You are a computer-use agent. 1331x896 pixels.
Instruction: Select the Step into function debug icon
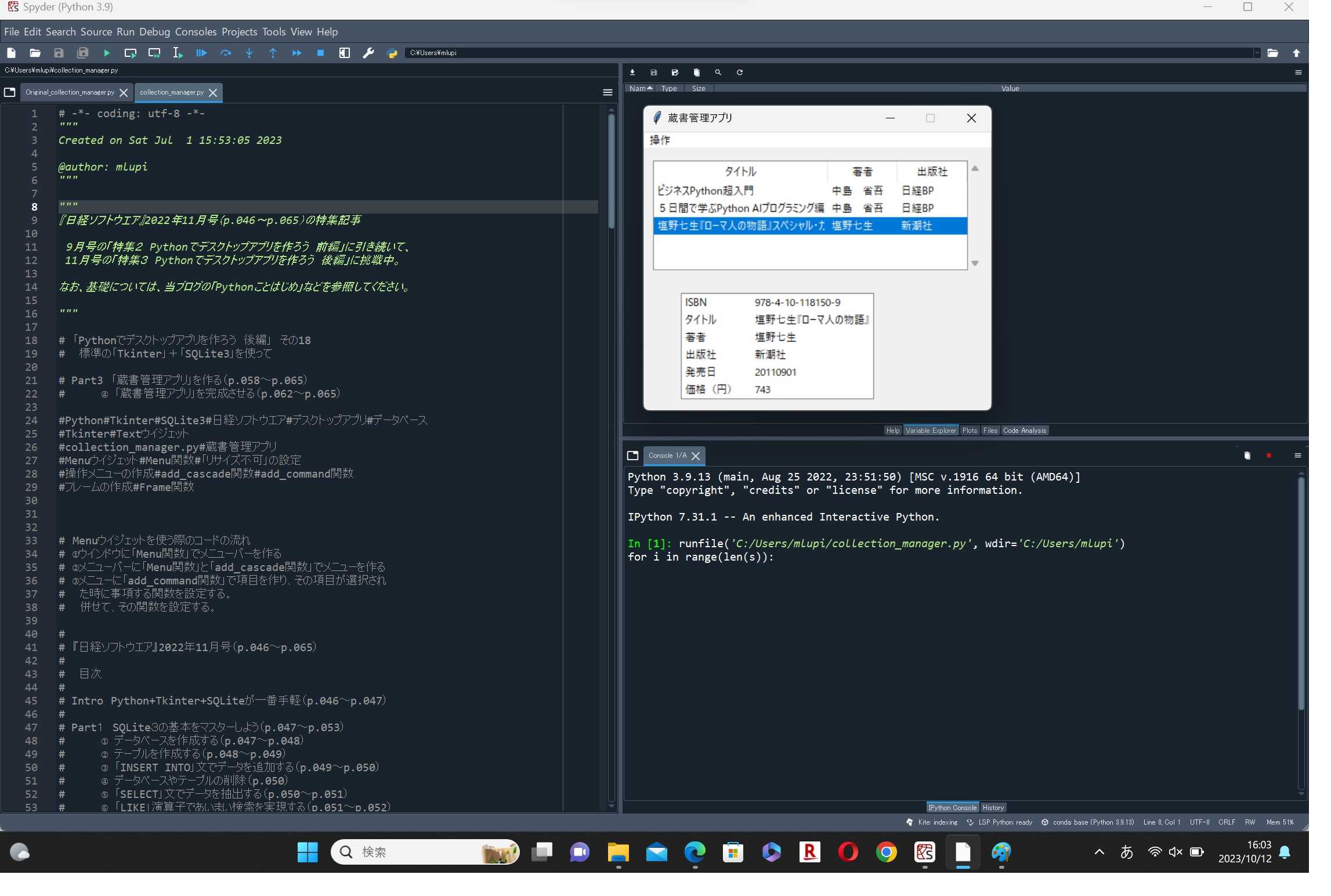(x=249, y=53)
